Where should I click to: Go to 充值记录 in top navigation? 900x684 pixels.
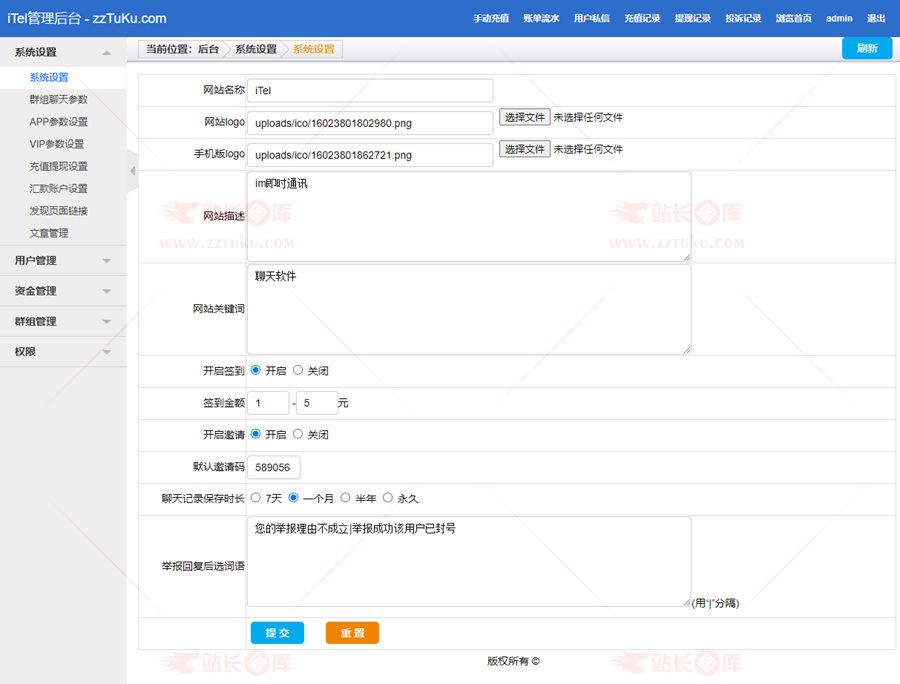point(642,19)
